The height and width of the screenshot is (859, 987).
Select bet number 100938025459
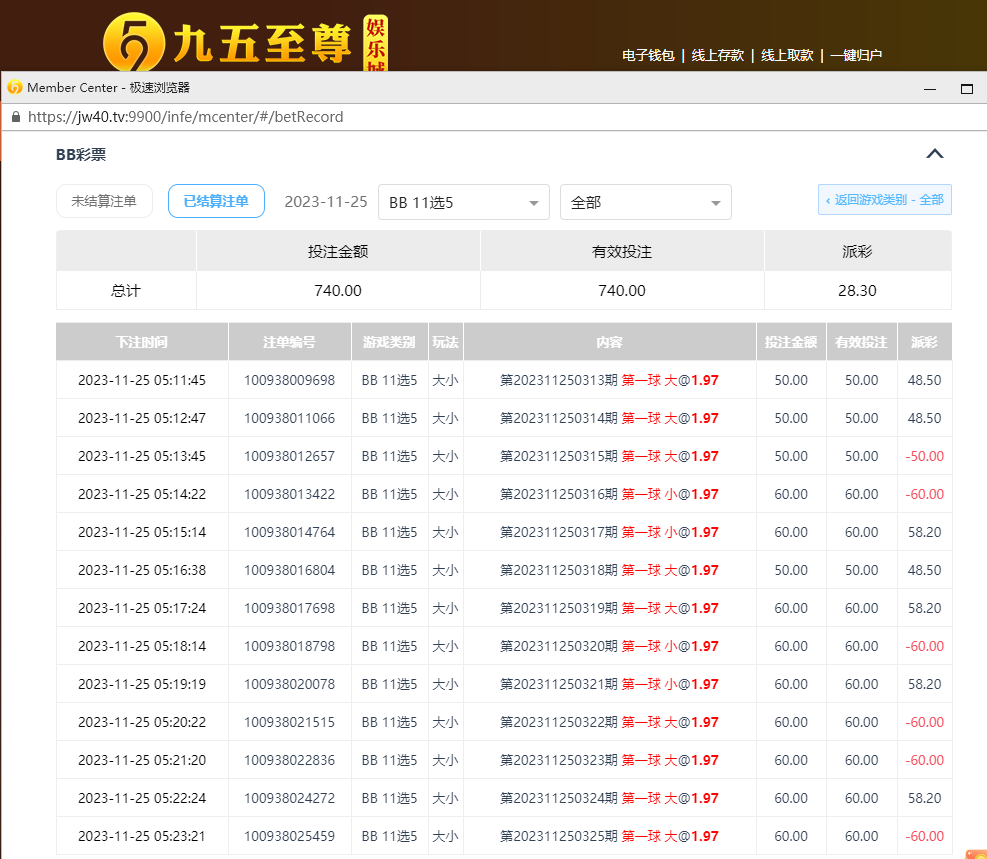tap(290, 836)
